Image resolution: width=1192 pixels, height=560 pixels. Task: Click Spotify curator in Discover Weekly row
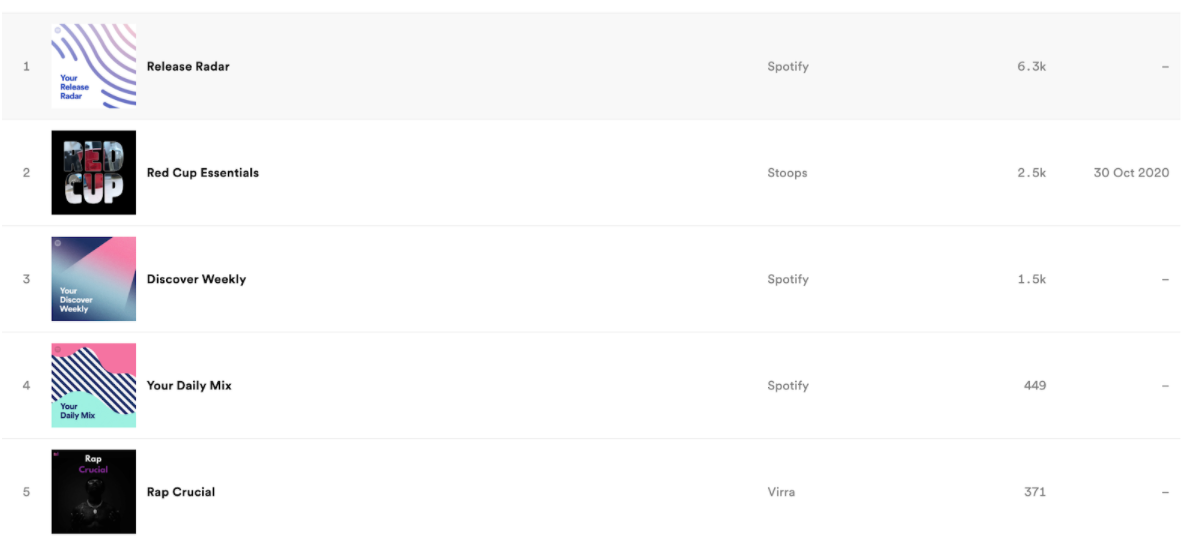[788, 279]
